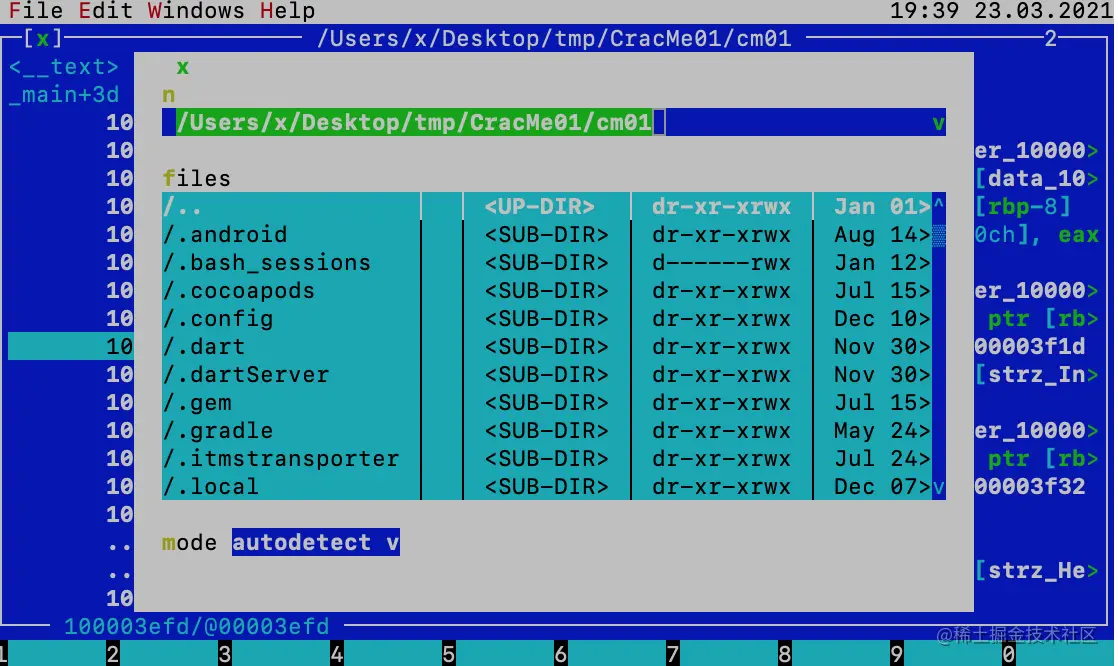
Task: Click the [data_10> reference in the disassembly
Action: tap(1036, 178)
